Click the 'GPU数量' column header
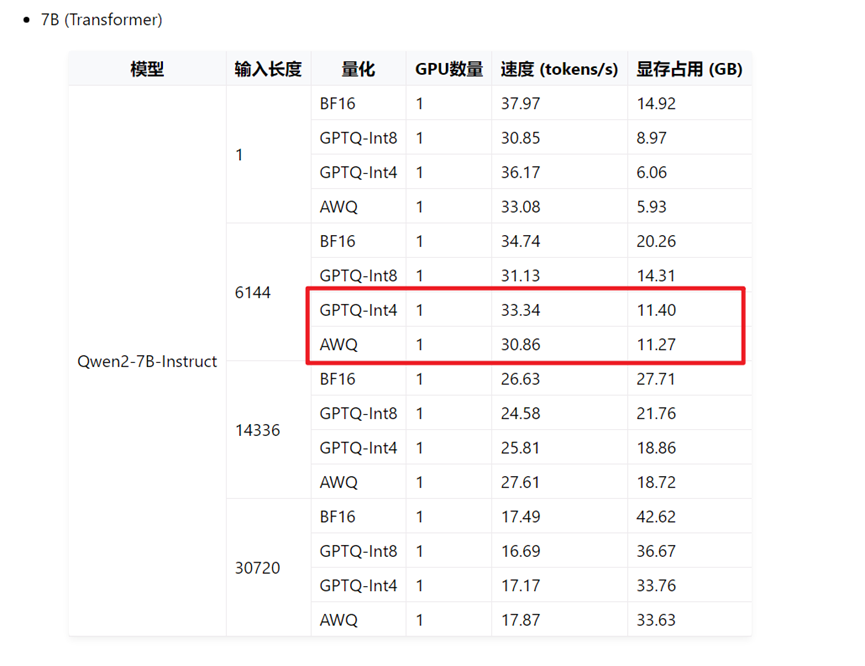 click(449, 69)
